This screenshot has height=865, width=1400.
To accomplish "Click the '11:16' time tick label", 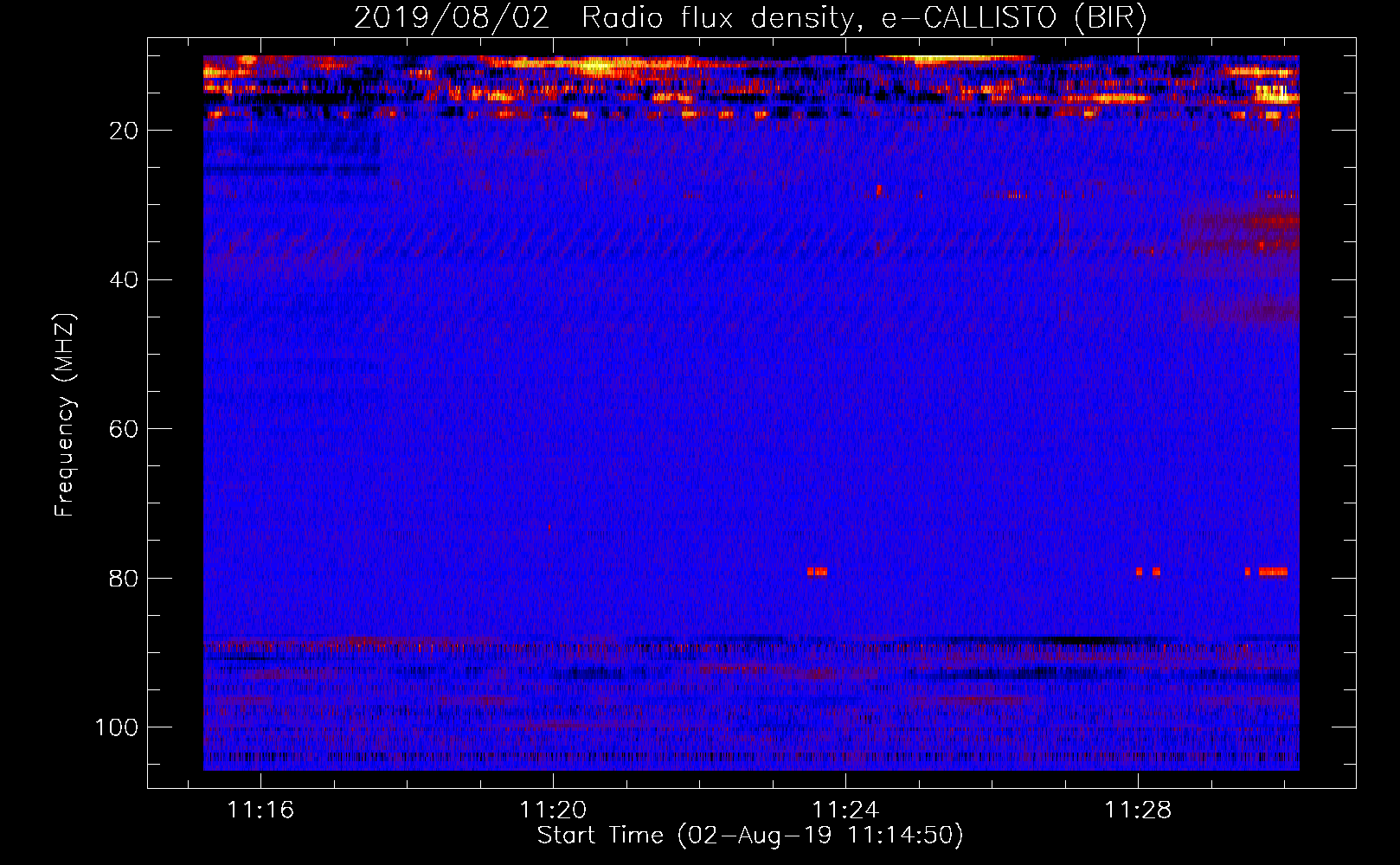I will 260,810.
